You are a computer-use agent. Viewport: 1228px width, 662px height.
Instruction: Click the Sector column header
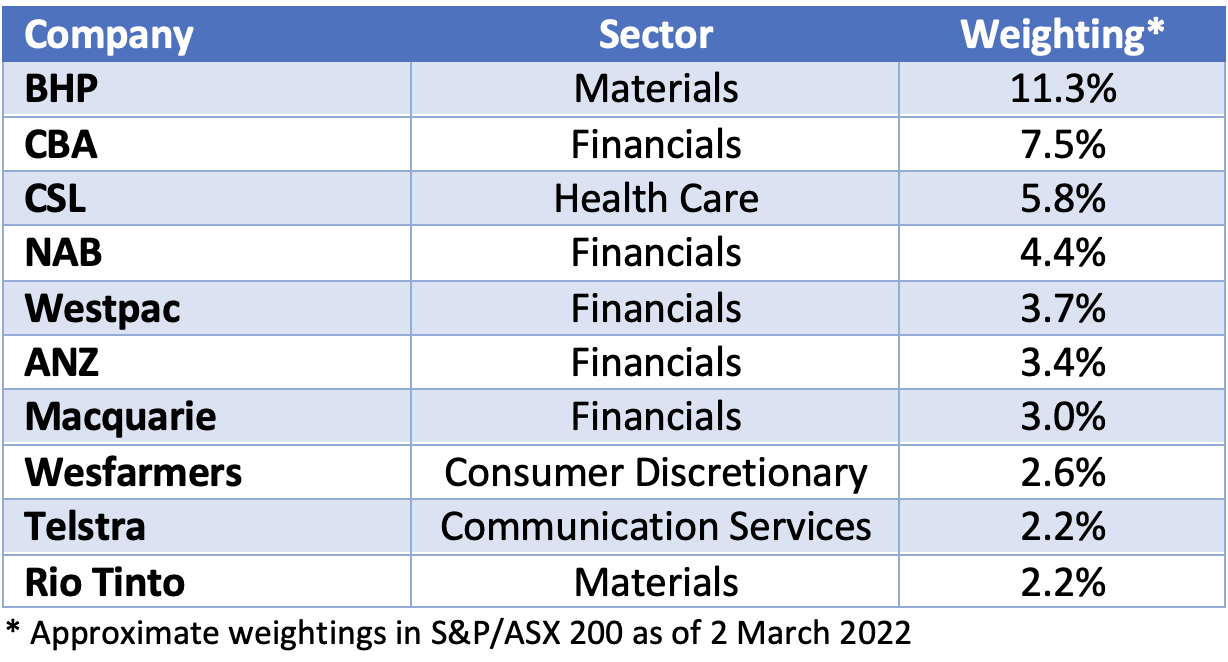tap(656, 35)
